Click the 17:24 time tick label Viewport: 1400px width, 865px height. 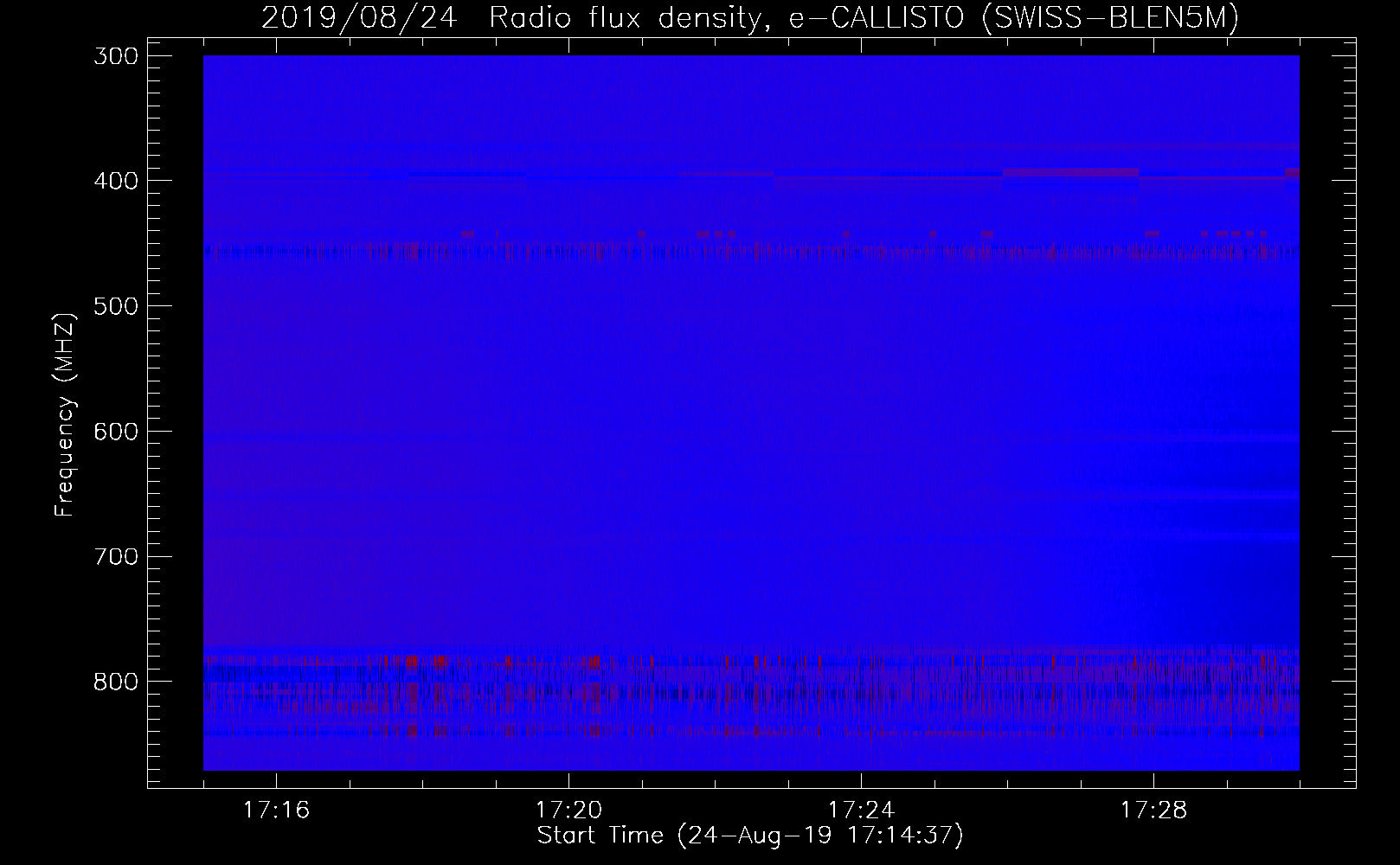point(861,811)
